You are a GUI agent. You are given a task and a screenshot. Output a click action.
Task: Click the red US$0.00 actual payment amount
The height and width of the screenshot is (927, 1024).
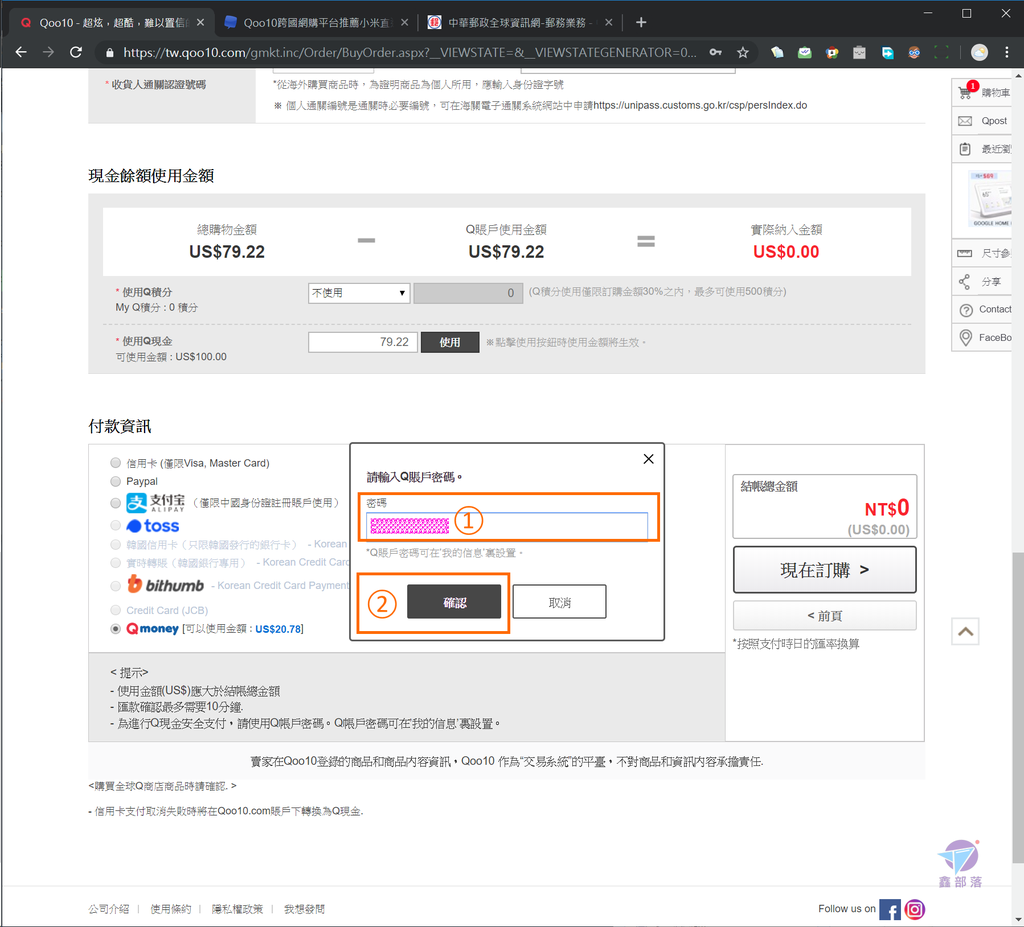[x=786, y=252]
